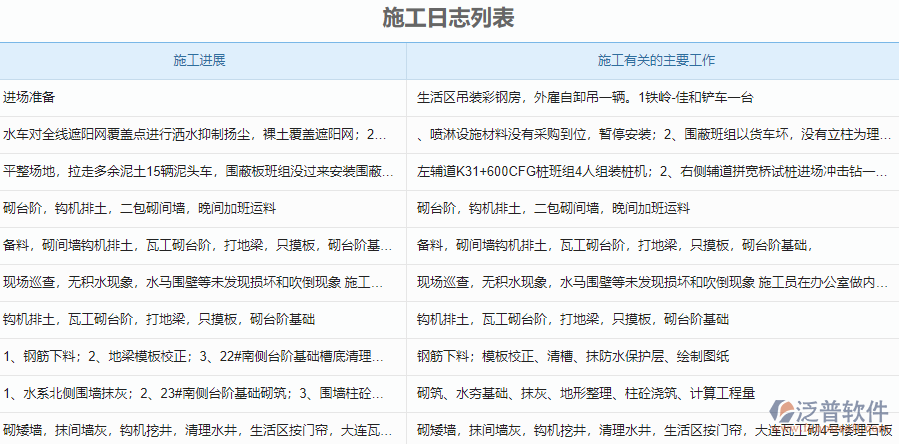Select the 平整场地，拉走多余泥土 cell
The image size is (899, 444).
[x=203, y=172]
